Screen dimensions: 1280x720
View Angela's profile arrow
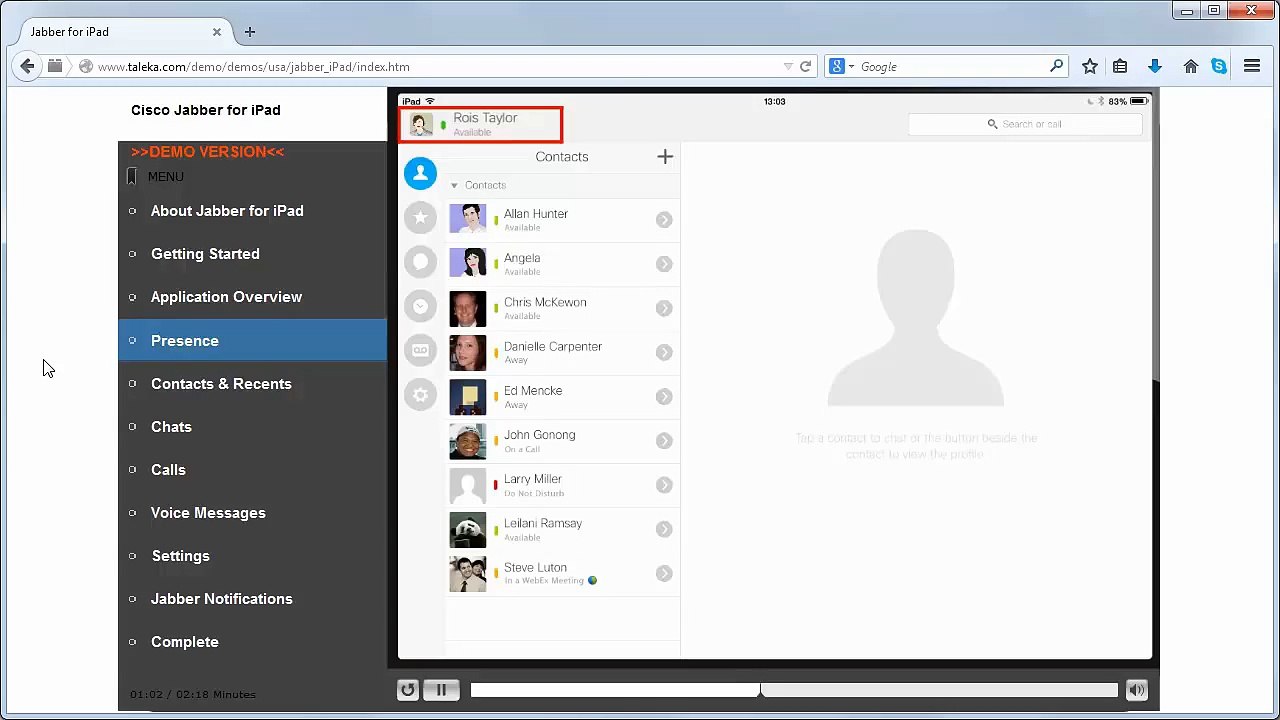coord(664,264)
